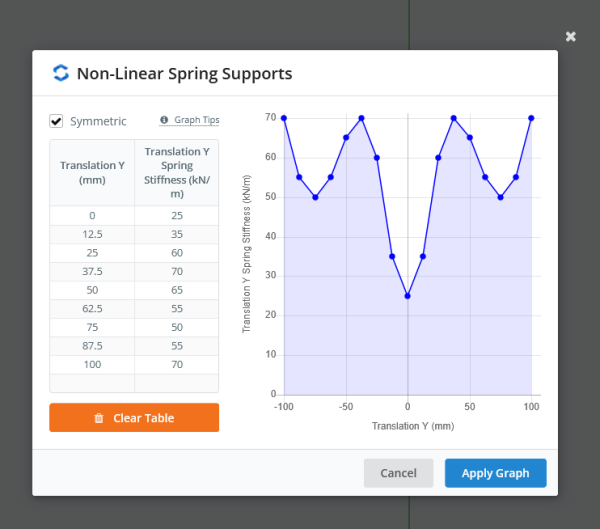The width and height of the screenshot is (600, 529).
Task: Close the dialog with the X icon
Action: (570, 37)
